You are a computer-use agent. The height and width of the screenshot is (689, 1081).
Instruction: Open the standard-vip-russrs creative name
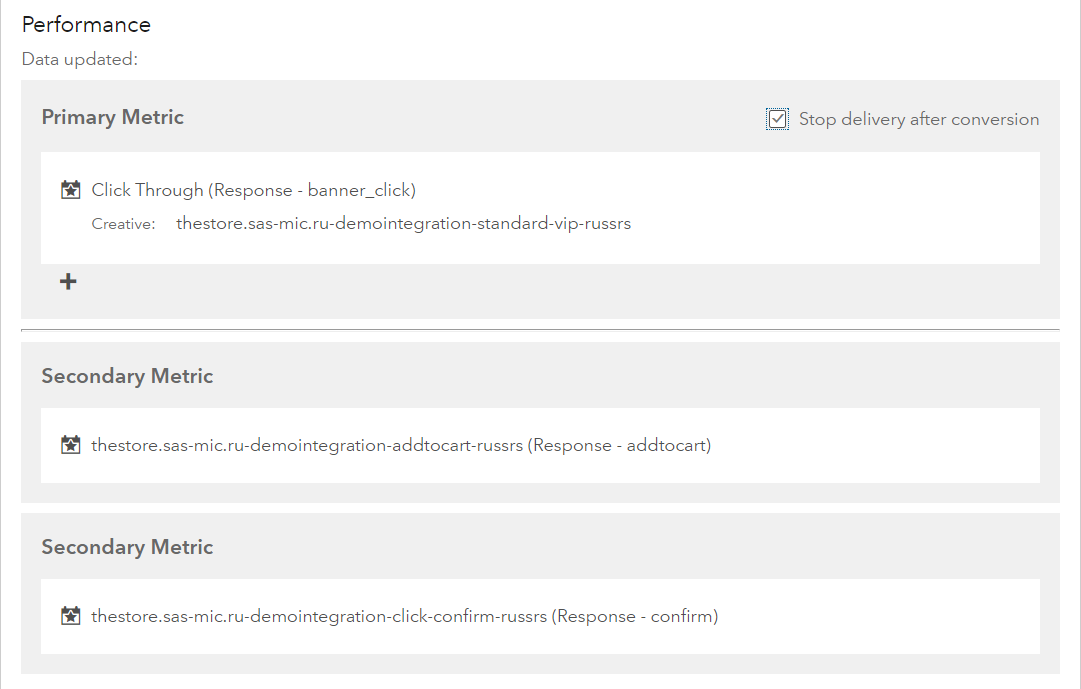pos(403,224)
